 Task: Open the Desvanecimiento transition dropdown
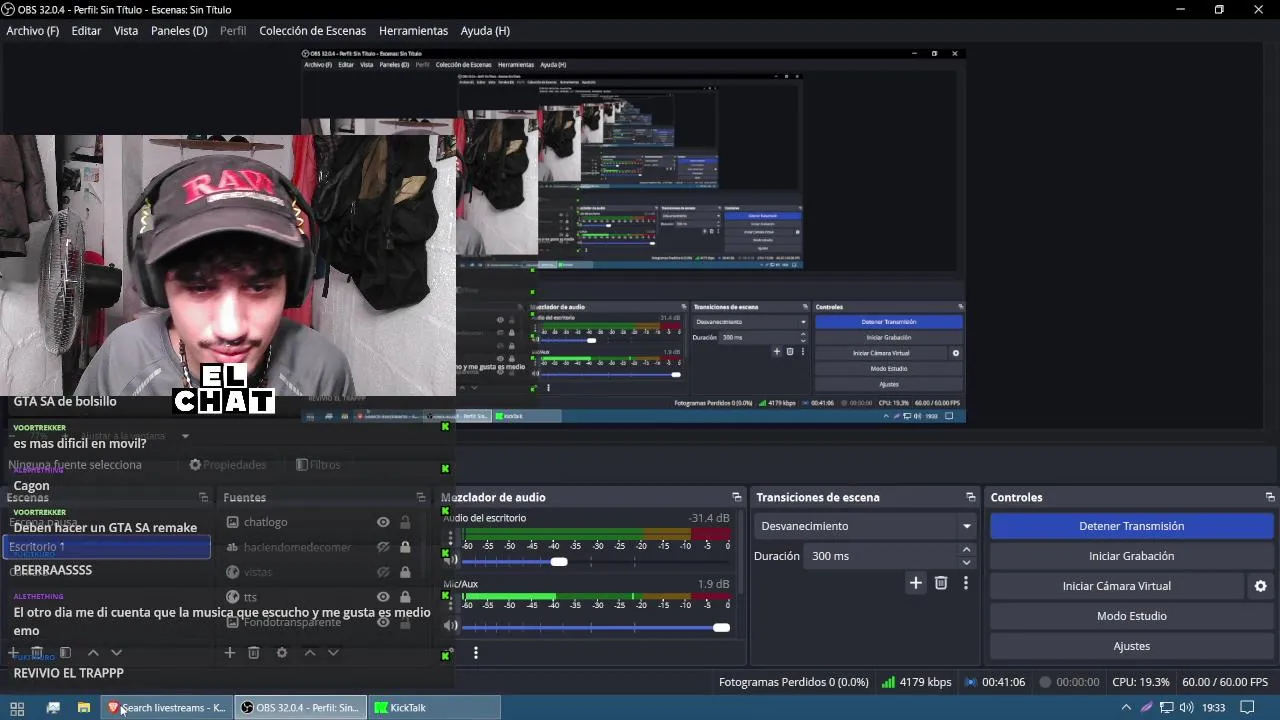click(x=865, y=526)
